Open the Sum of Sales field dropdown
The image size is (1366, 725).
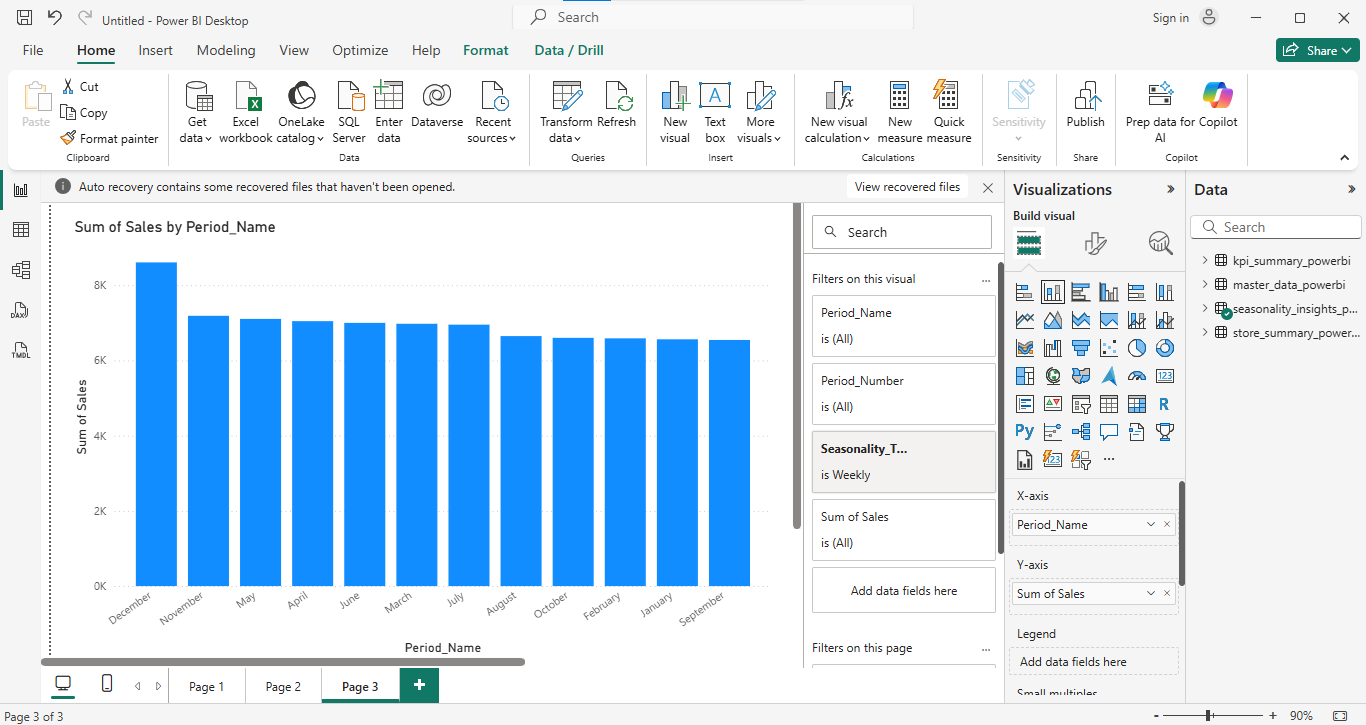click(1152, 593)
